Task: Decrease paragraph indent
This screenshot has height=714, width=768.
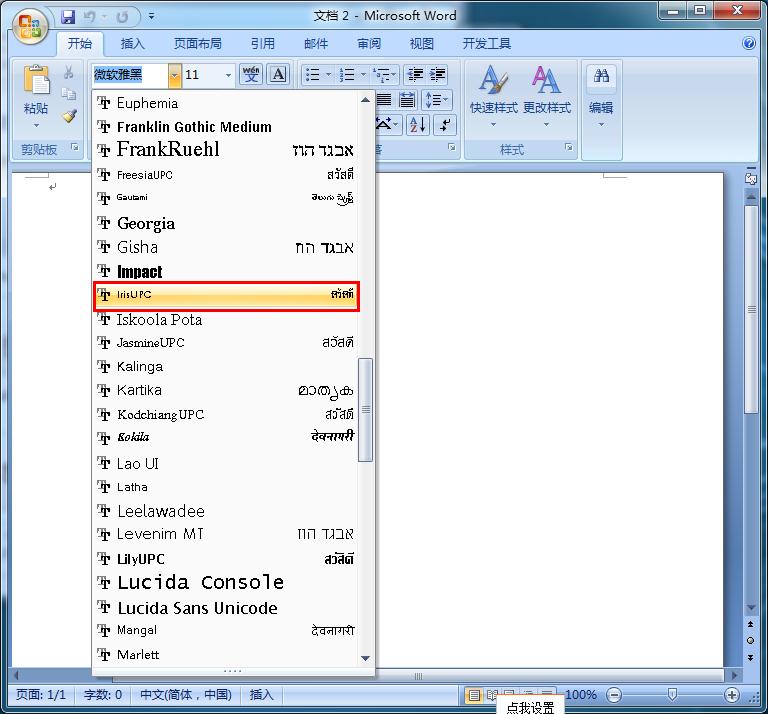Action: (x=415, y=74)
